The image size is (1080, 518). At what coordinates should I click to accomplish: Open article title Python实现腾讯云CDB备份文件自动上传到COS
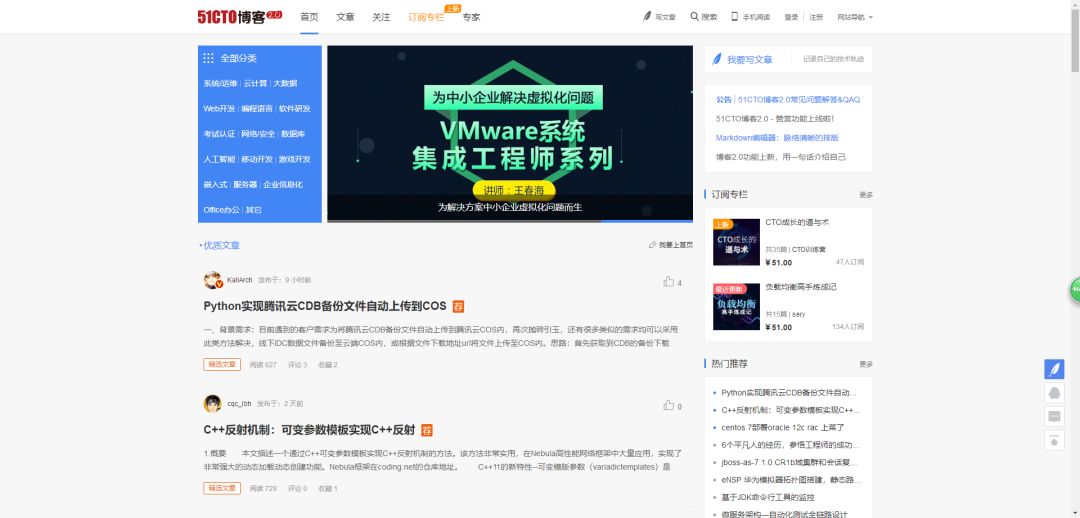pos(325,306)
